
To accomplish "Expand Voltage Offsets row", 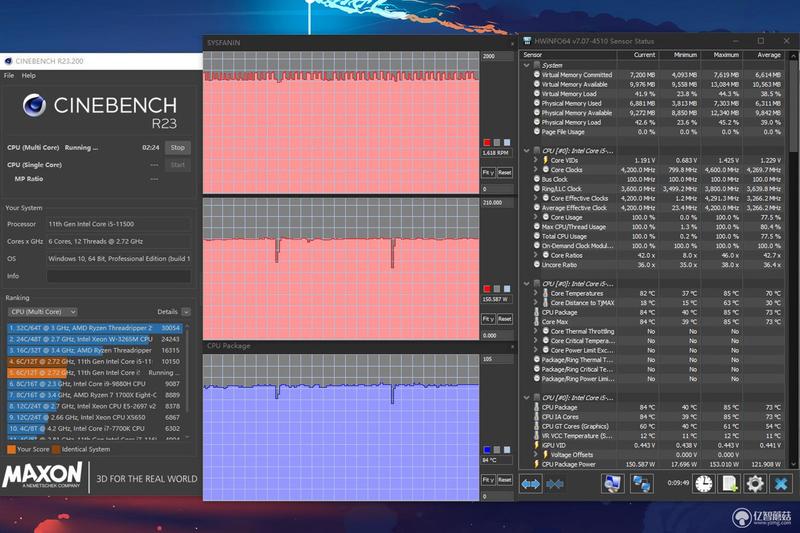I will pos(536,455).
